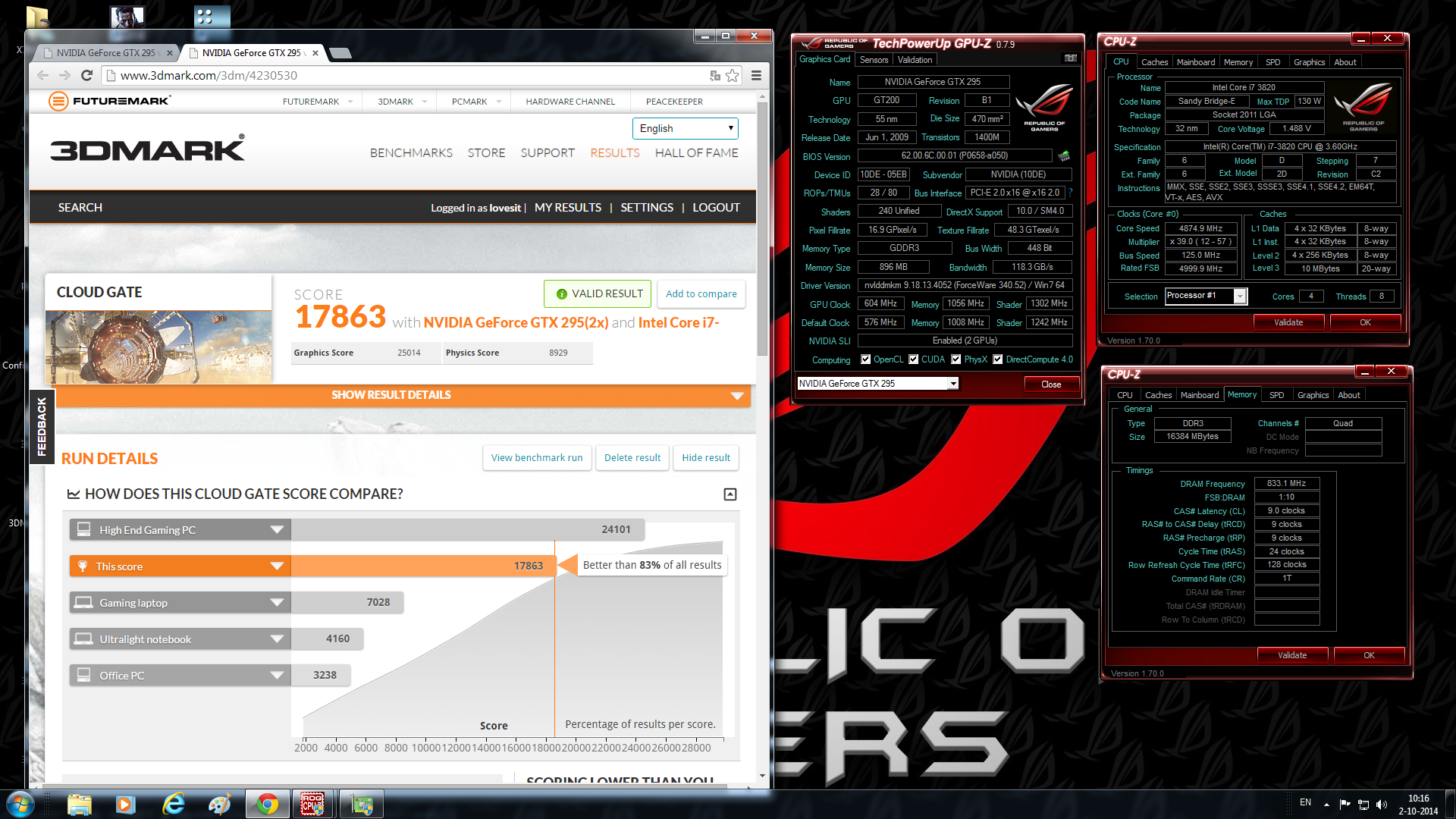Click View benchmark run button

point(537,458)
